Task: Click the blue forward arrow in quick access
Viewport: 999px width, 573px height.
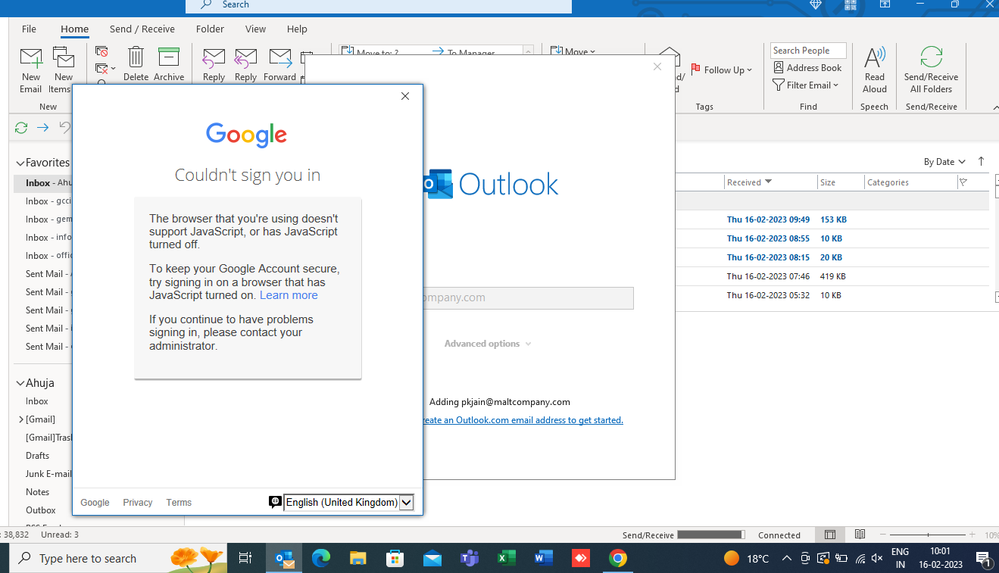Action: (x=43, y=128)
